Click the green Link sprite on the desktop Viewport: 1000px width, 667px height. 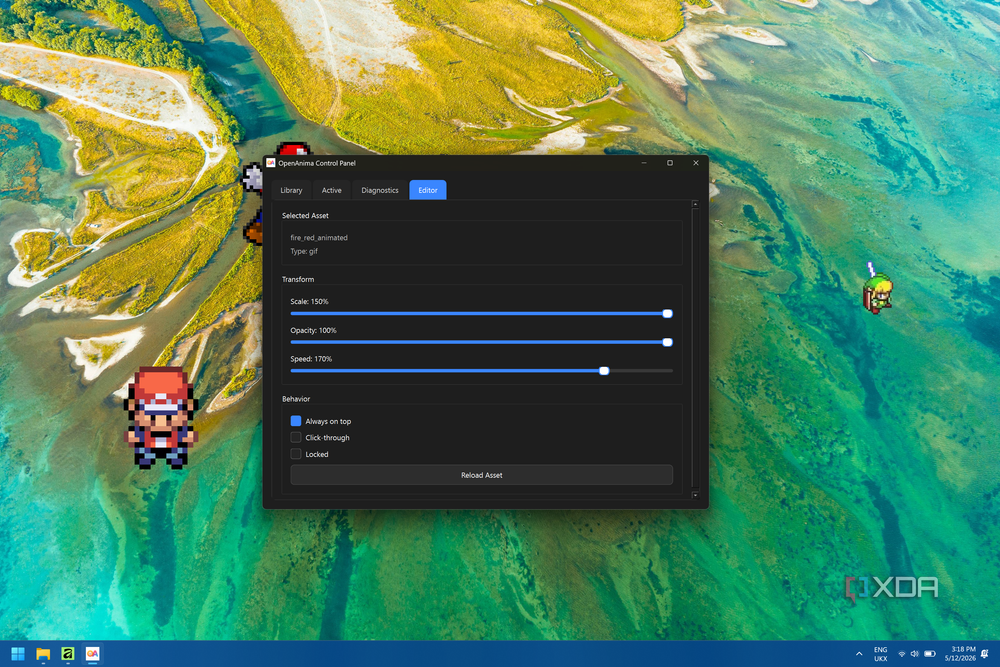point(878,288)
